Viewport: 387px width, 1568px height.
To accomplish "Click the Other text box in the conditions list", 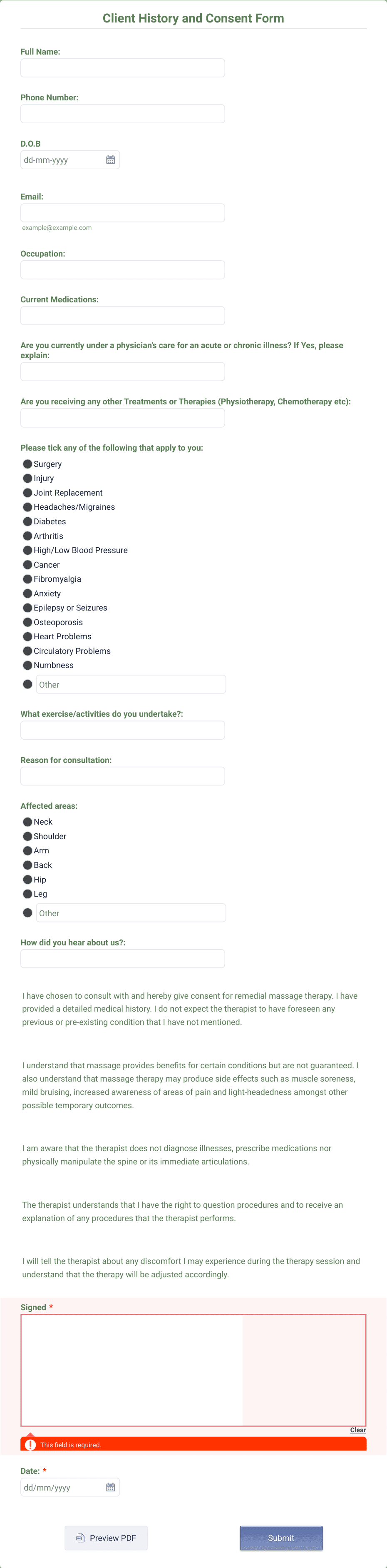I will click(x=131, y=683).
